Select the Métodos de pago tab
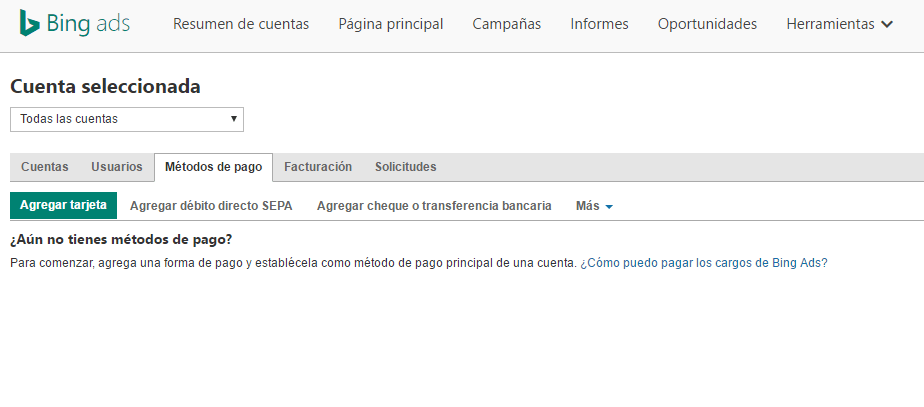 (213, 167)
